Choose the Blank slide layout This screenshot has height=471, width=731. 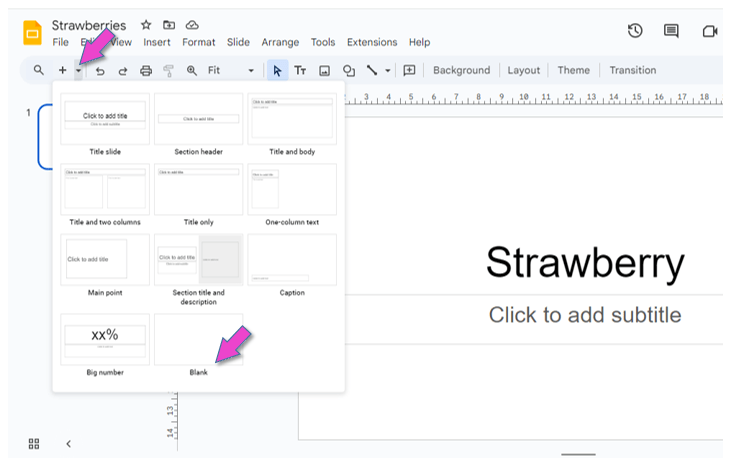click(198, 340)
